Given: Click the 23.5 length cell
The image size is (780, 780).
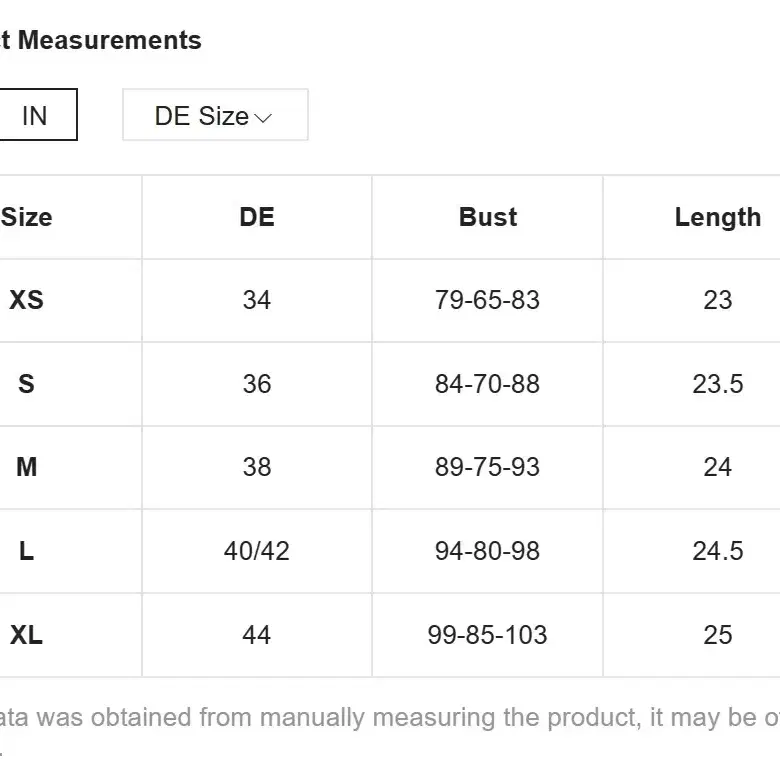Looking at the screenshot, I should [x=717, y=384].
